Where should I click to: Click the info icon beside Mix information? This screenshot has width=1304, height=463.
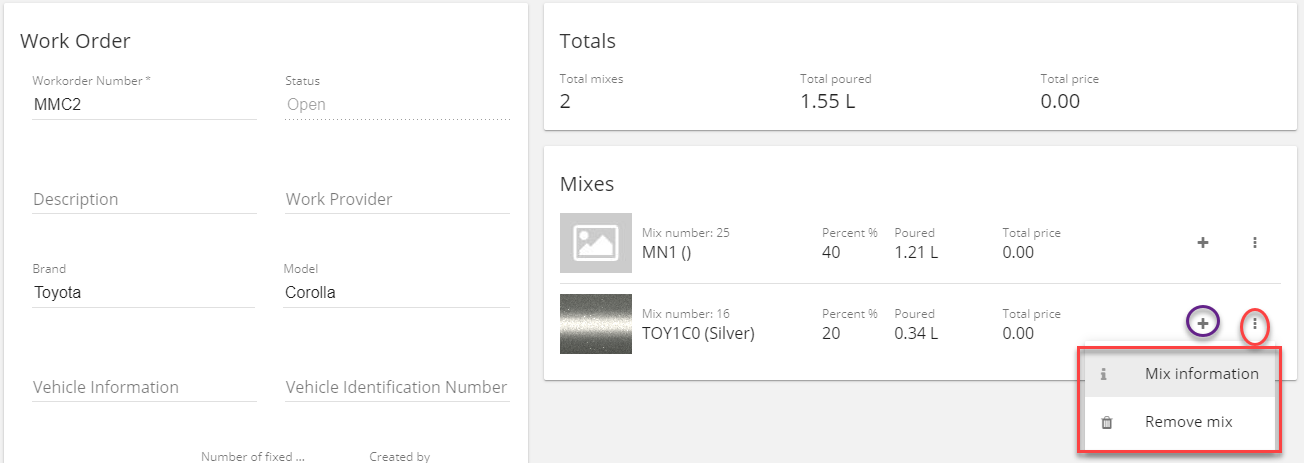(1104, 374)
